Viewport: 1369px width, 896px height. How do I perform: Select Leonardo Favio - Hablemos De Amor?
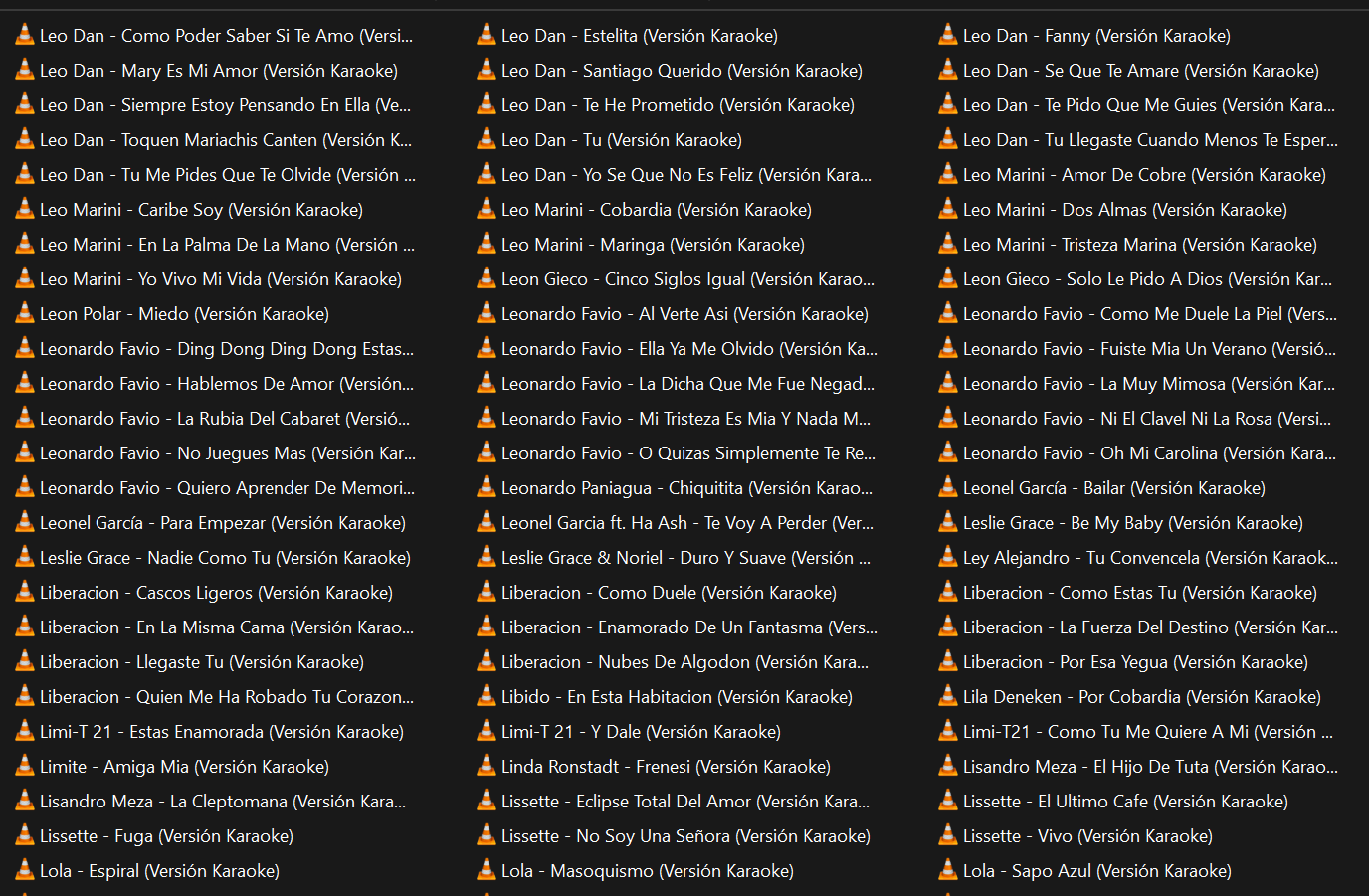[215, 383]
